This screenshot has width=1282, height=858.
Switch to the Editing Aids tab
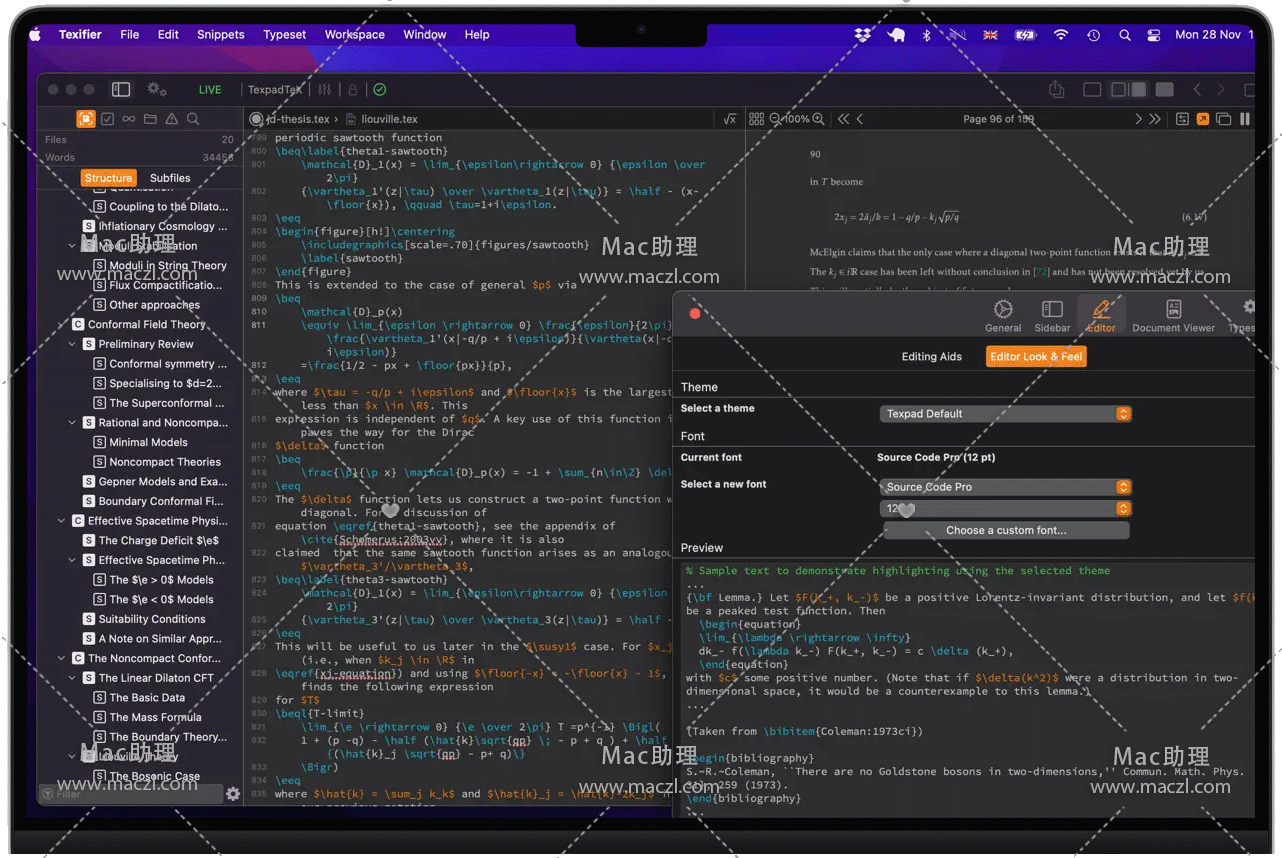pyautogui.click(x=931, y=357)
